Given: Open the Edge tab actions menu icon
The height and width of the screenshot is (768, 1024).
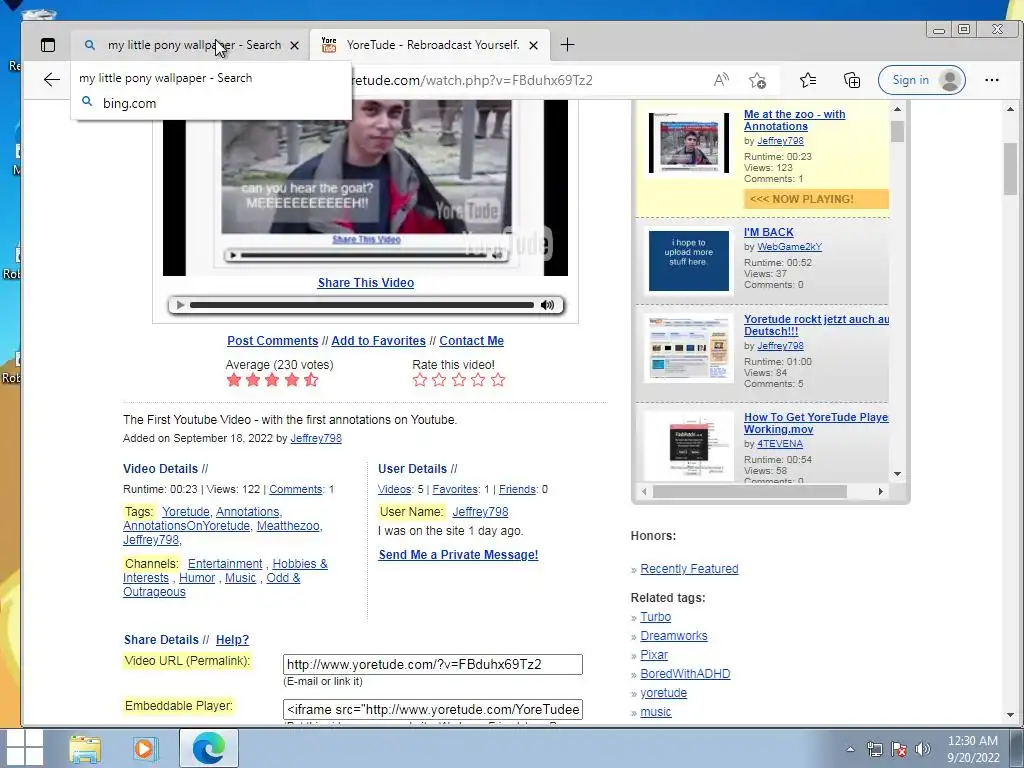Looking at the screenshot, I should [48, 45].
